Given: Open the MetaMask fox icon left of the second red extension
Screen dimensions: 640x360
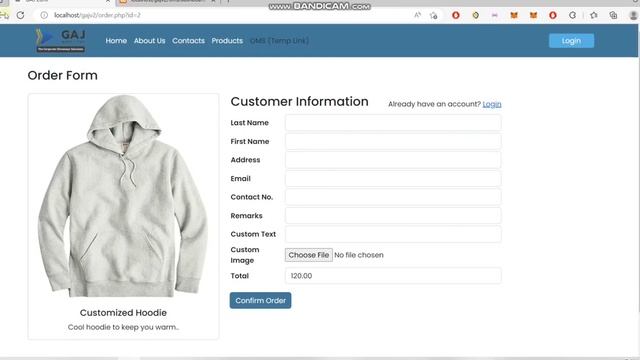Looking at the screenshot, I should (x=533, y=15).
